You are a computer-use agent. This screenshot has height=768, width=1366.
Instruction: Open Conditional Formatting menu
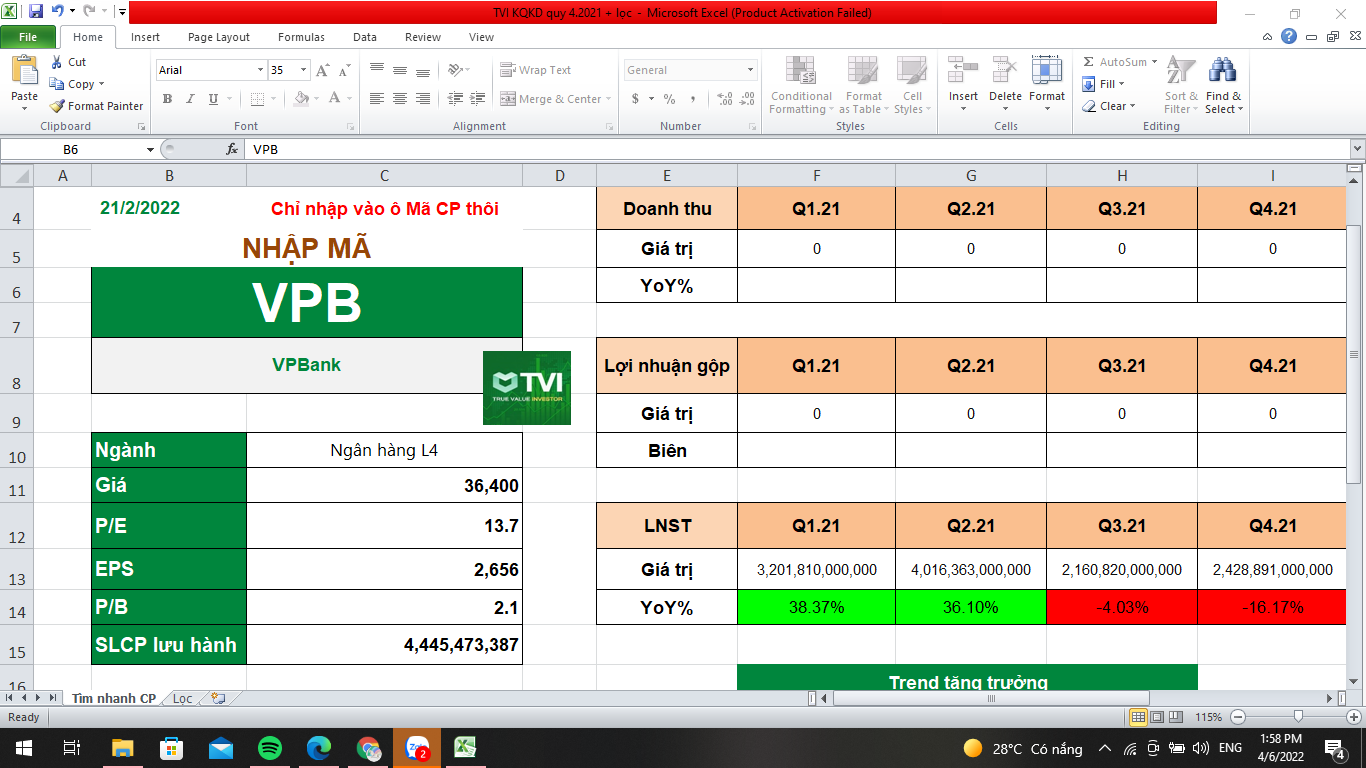[x=800, y=86]
